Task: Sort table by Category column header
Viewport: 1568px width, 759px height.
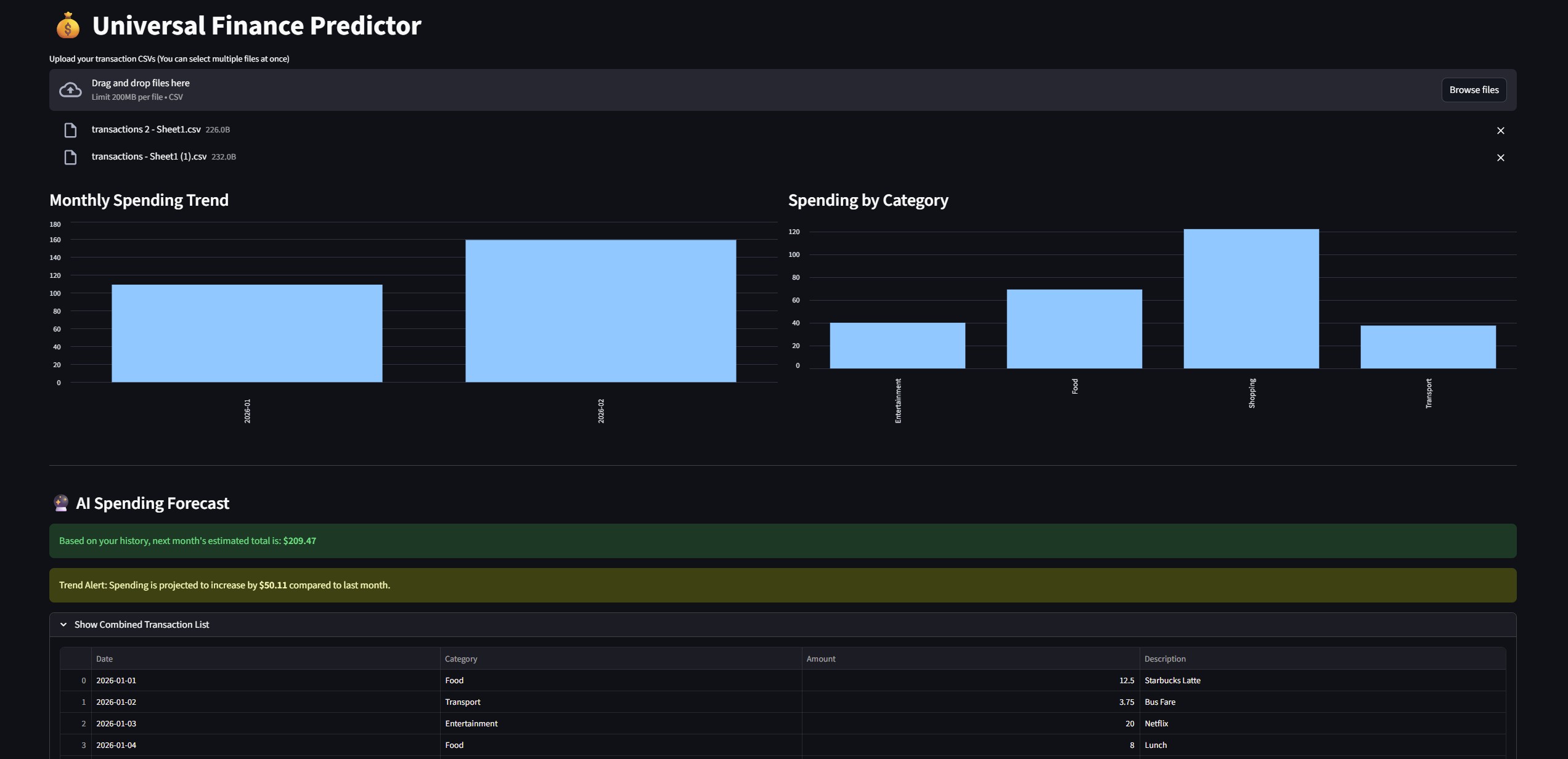Action: coord(460,659)
